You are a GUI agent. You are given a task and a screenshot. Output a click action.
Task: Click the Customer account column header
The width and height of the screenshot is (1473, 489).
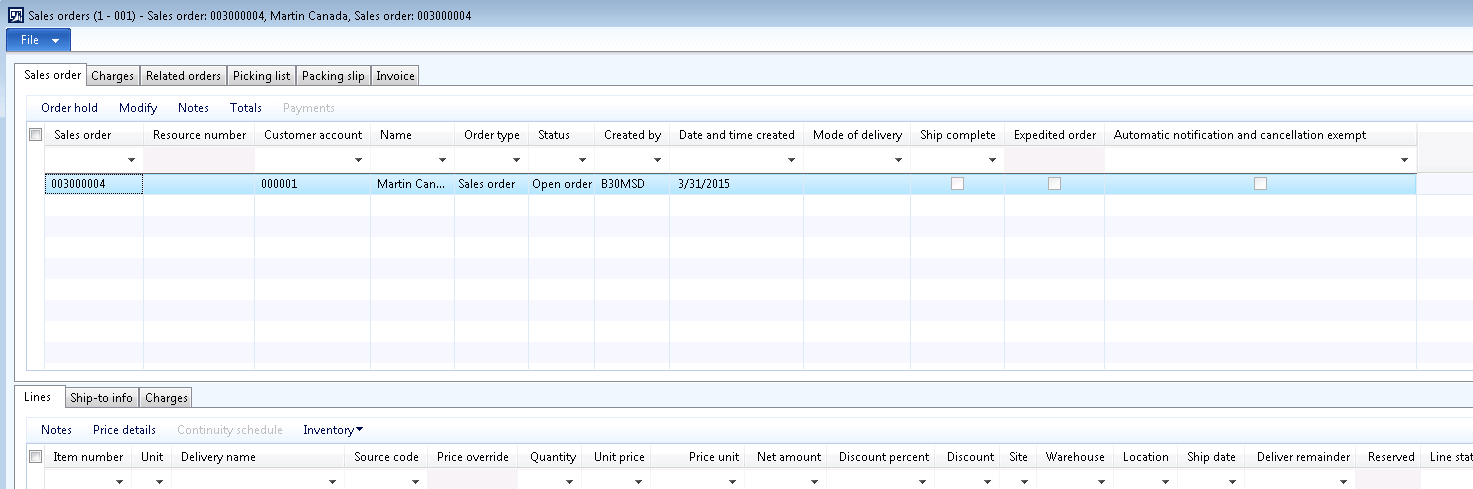tap(313, 135)
